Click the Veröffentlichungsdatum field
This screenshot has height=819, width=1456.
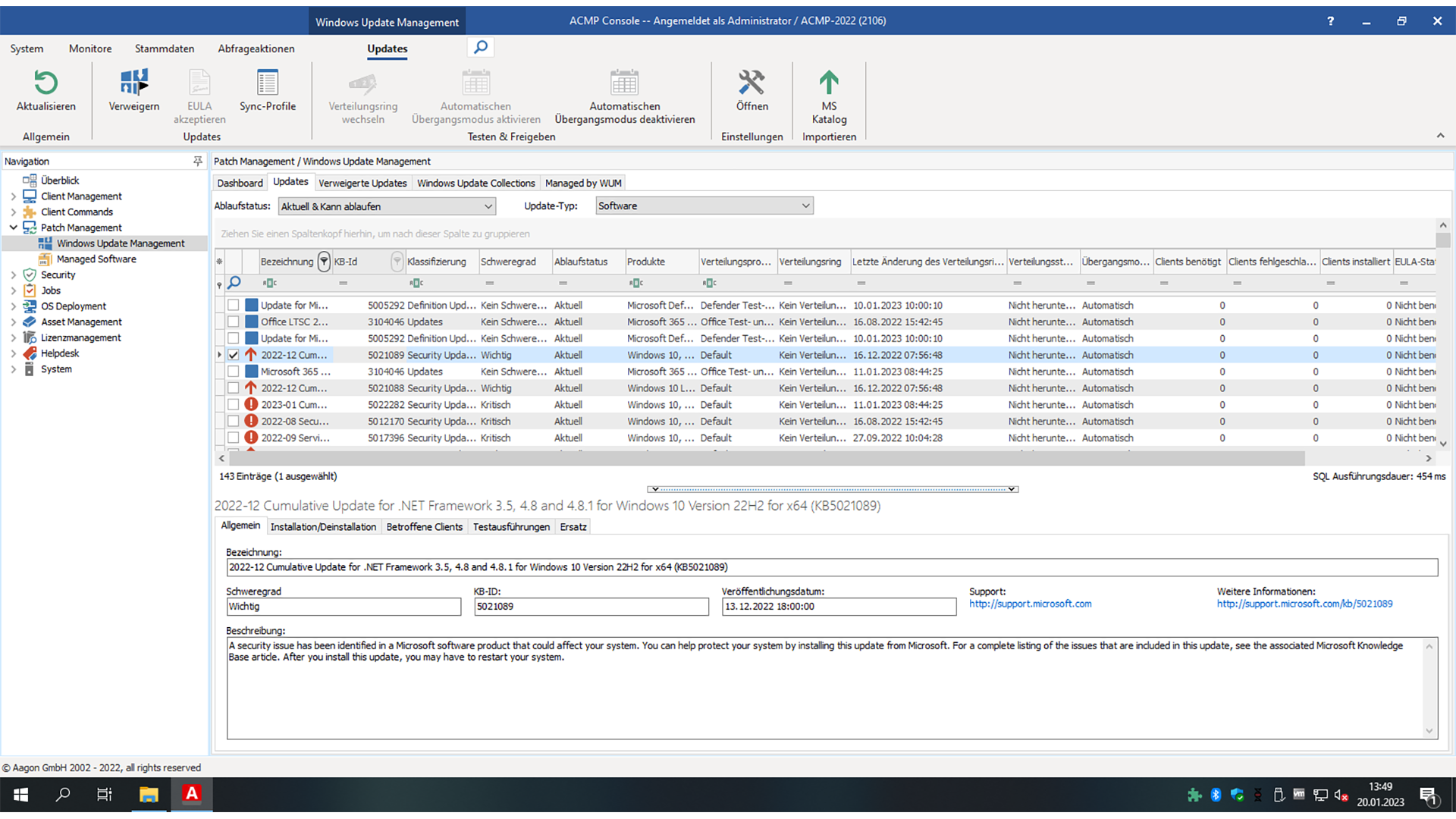click(x=839, y=607)
